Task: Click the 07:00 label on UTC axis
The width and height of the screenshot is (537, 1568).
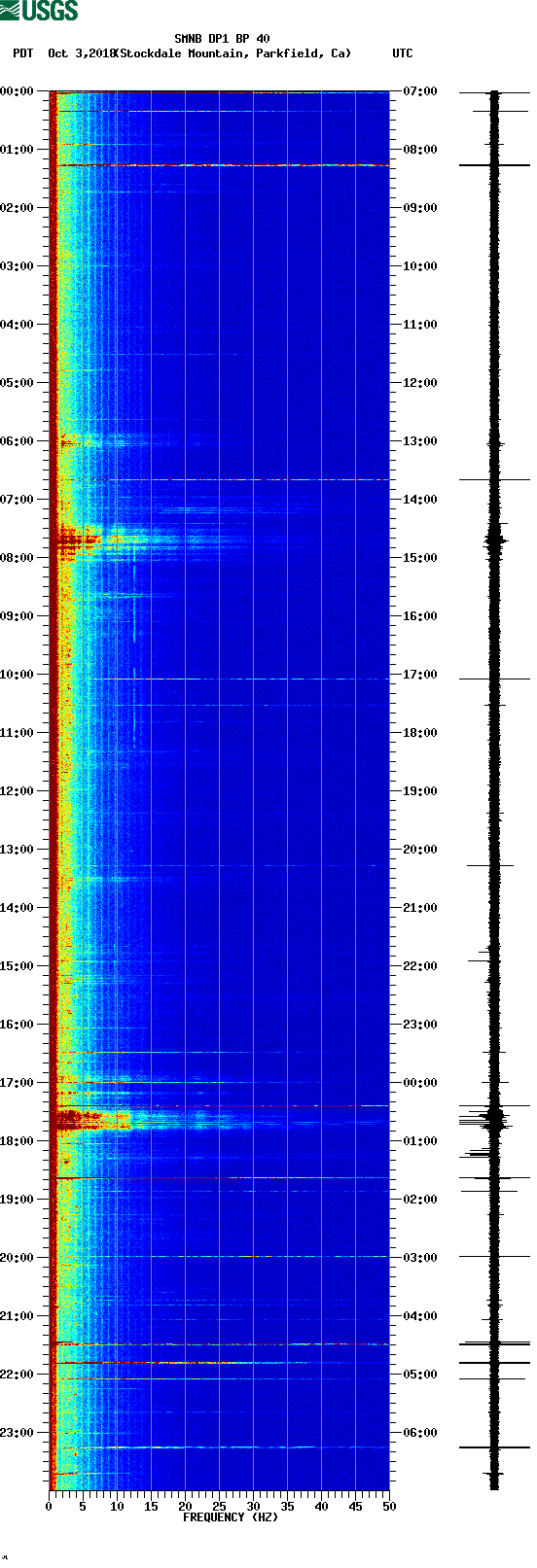Action: pyautogui.click(x=420, y=91)
